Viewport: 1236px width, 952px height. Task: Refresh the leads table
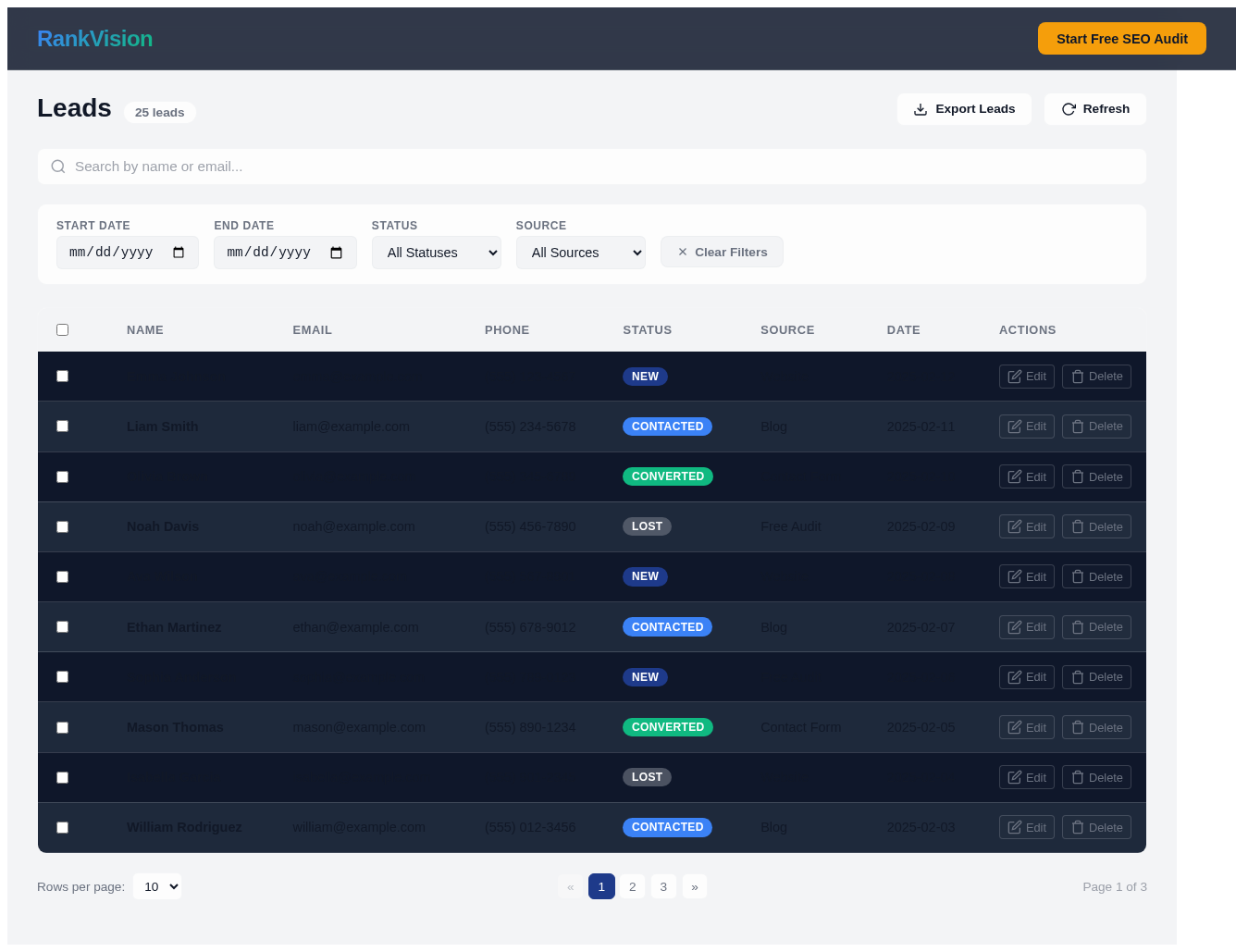point(1095,109)
